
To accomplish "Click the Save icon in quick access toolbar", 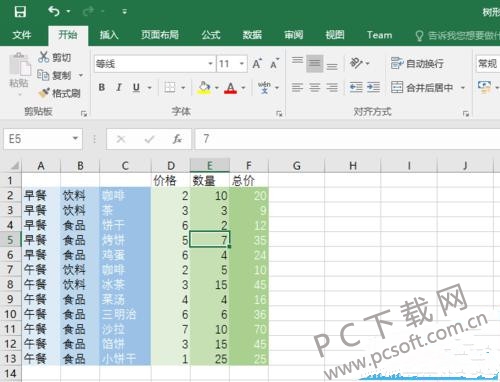I will 20,11.
